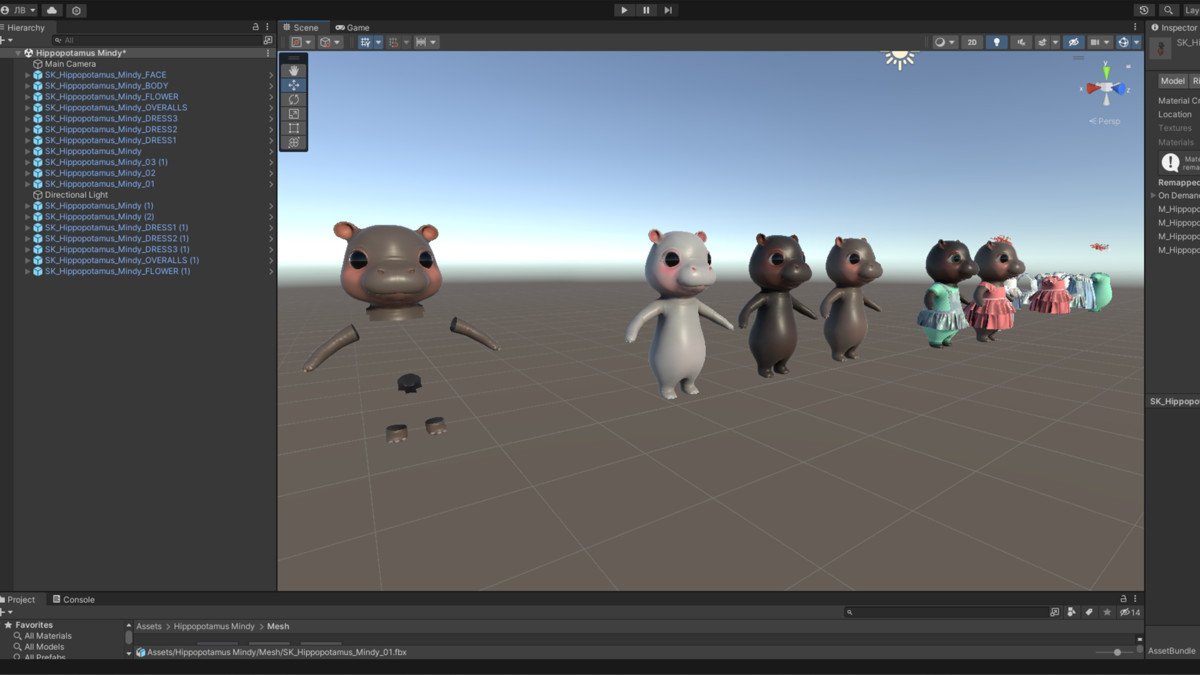Toggle 2D scene view mode
1200x675 pixels.
point(972,42)
